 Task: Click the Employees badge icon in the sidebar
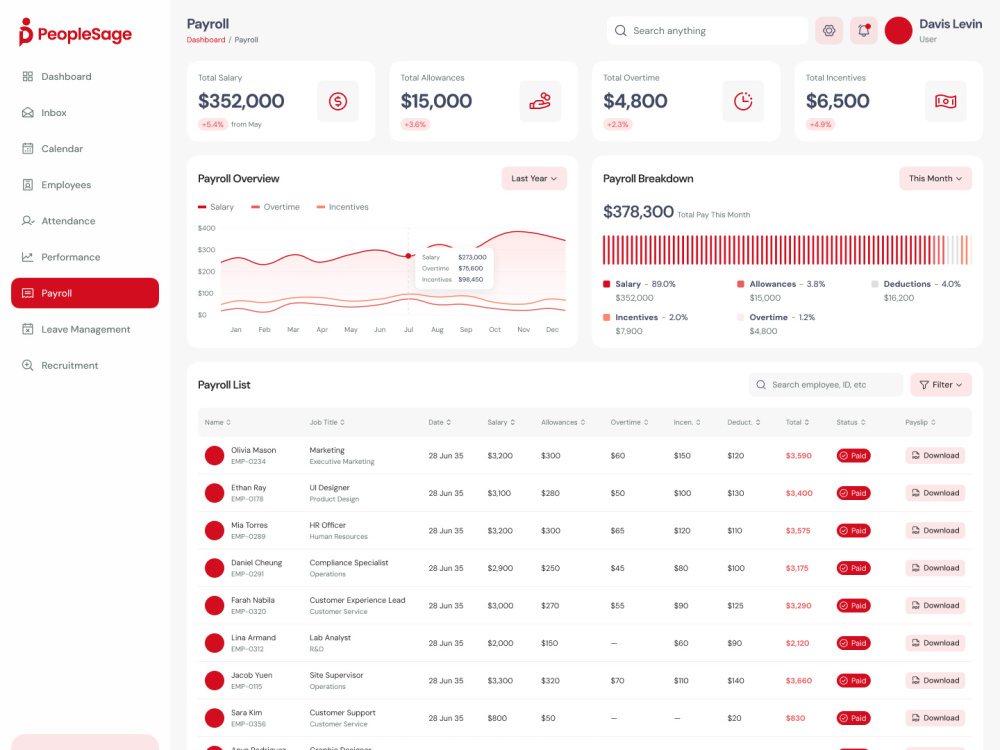pos(27,185)
